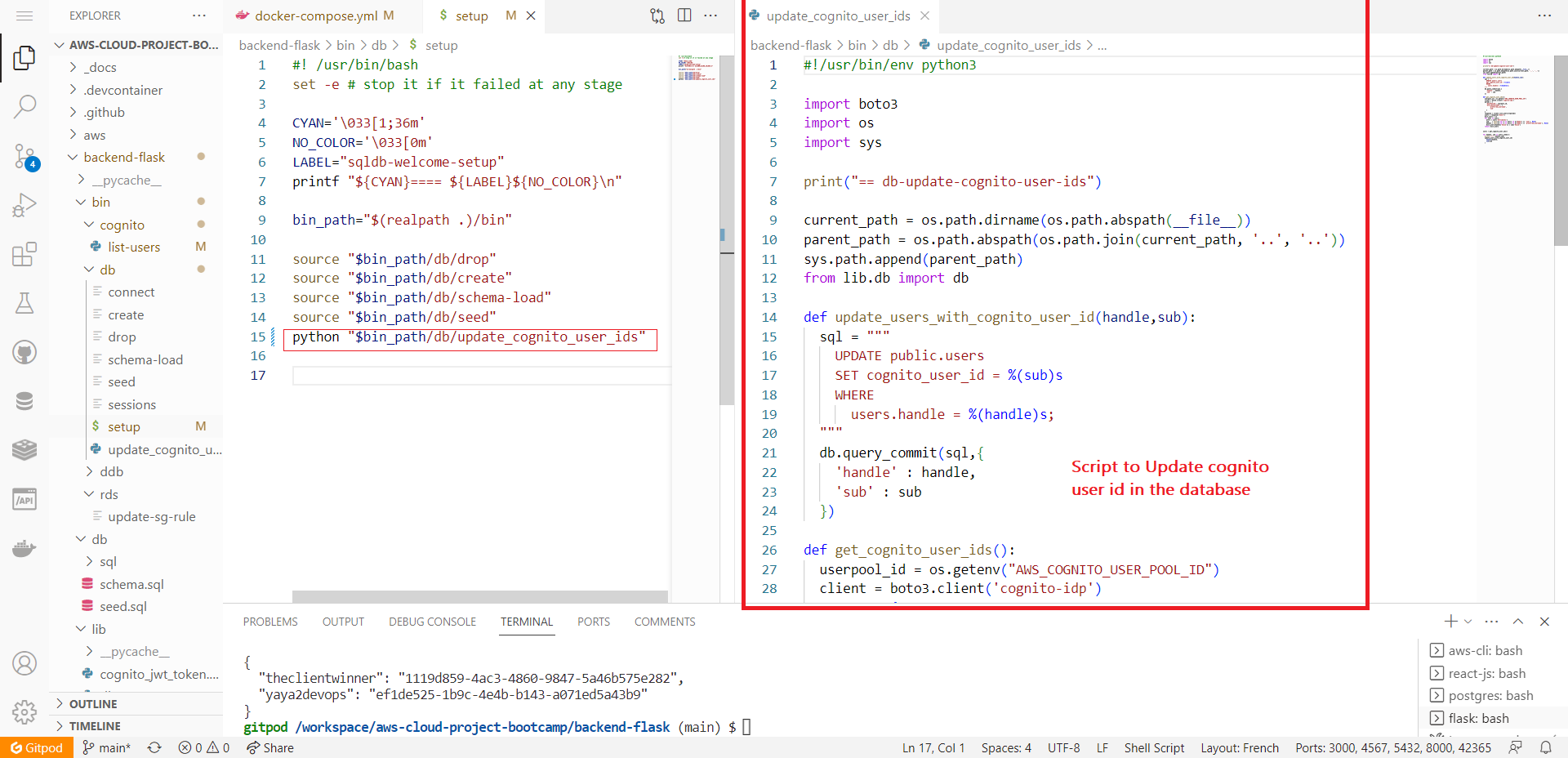Open terminal panel more actions menu
Image resolution: width=1568 pixels, height=758 pixels.
tap(1492, 622)
